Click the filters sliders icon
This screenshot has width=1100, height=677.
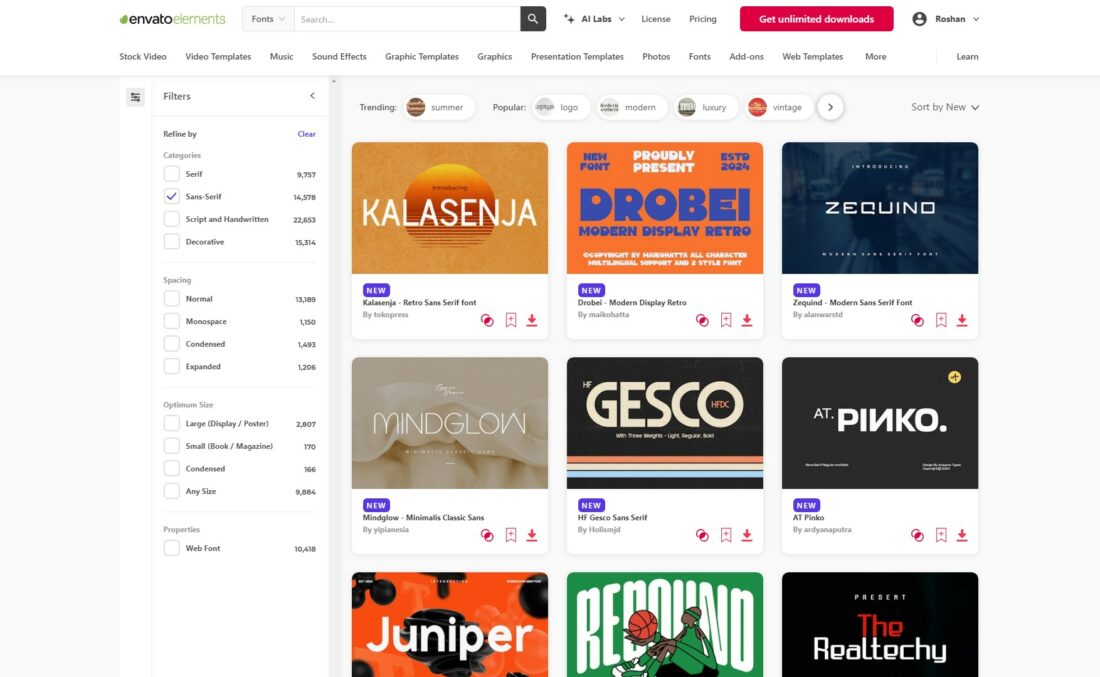tap(135, 96)
